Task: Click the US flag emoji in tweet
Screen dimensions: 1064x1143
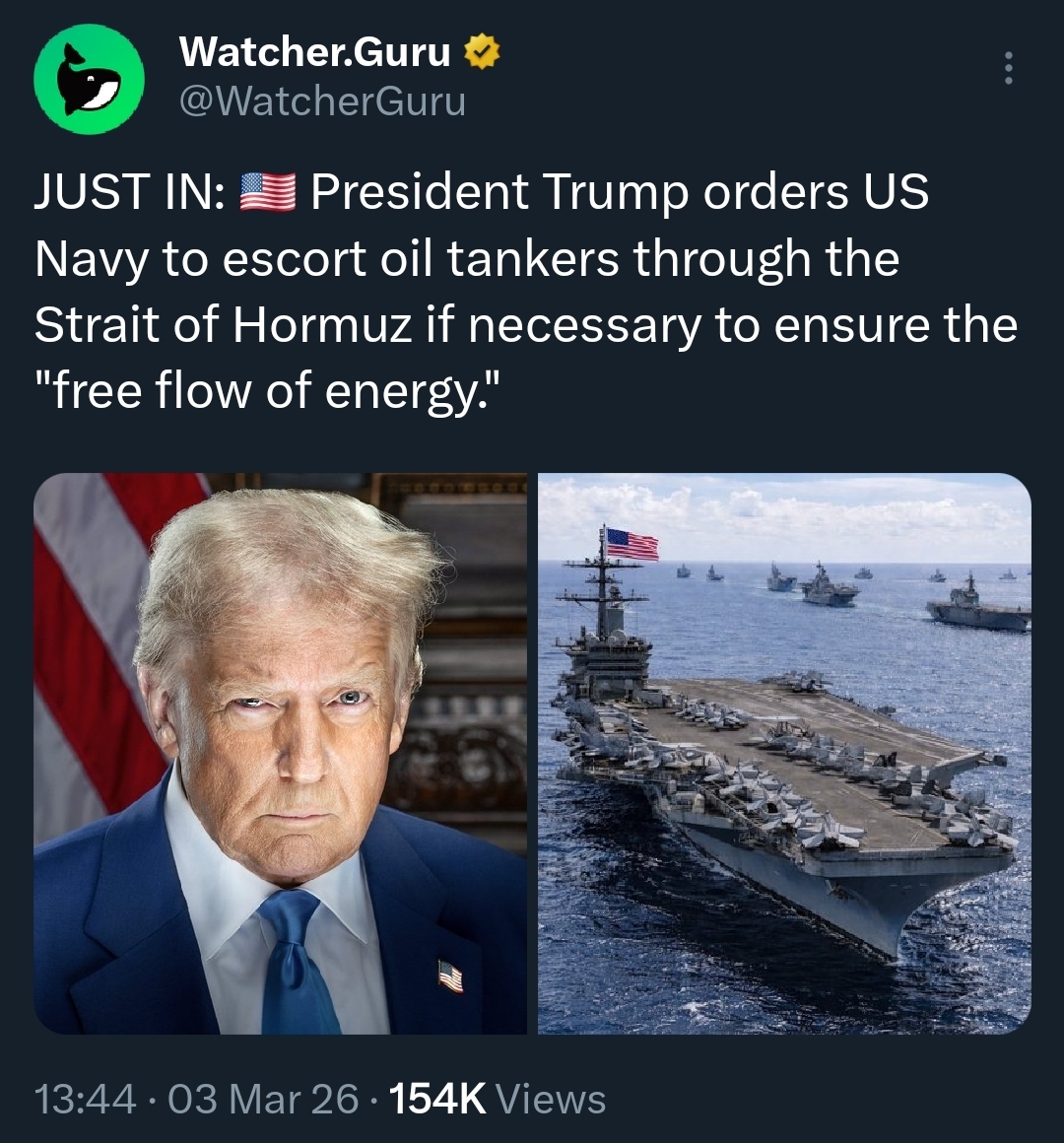Action: pyautogui.click(x=267, y=192)
